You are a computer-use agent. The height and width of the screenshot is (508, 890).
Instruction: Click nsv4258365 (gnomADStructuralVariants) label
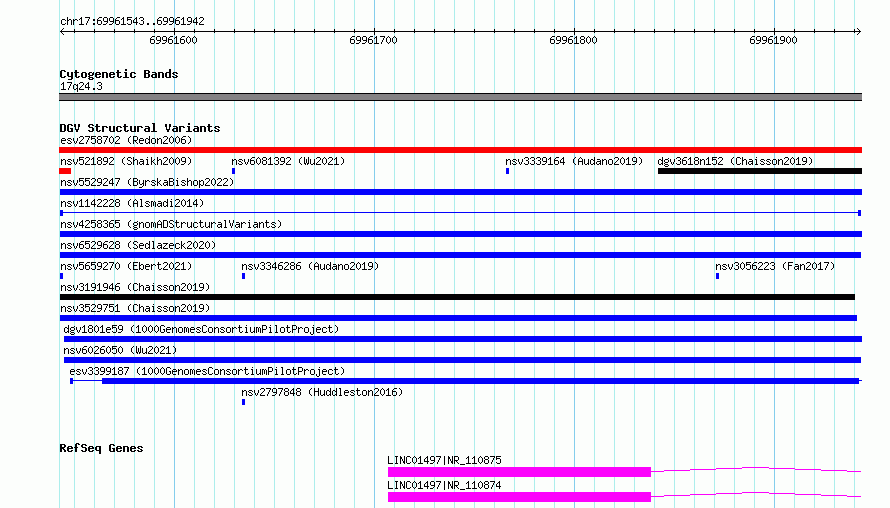[171, 224]
